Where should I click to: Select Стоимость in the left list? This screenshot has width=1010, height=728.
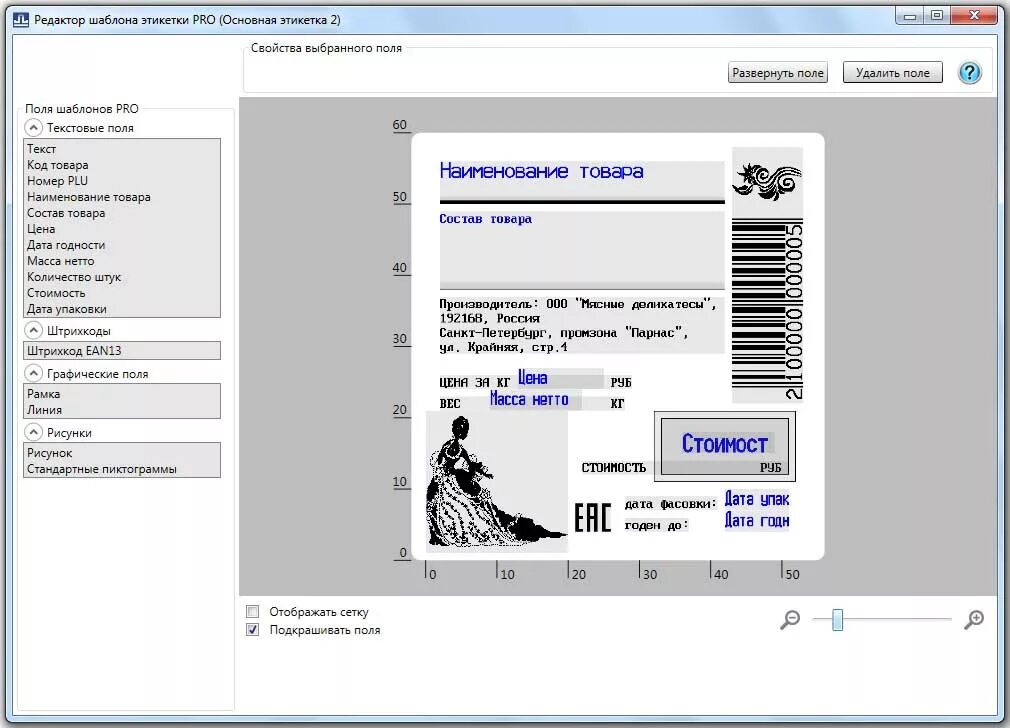122,293
